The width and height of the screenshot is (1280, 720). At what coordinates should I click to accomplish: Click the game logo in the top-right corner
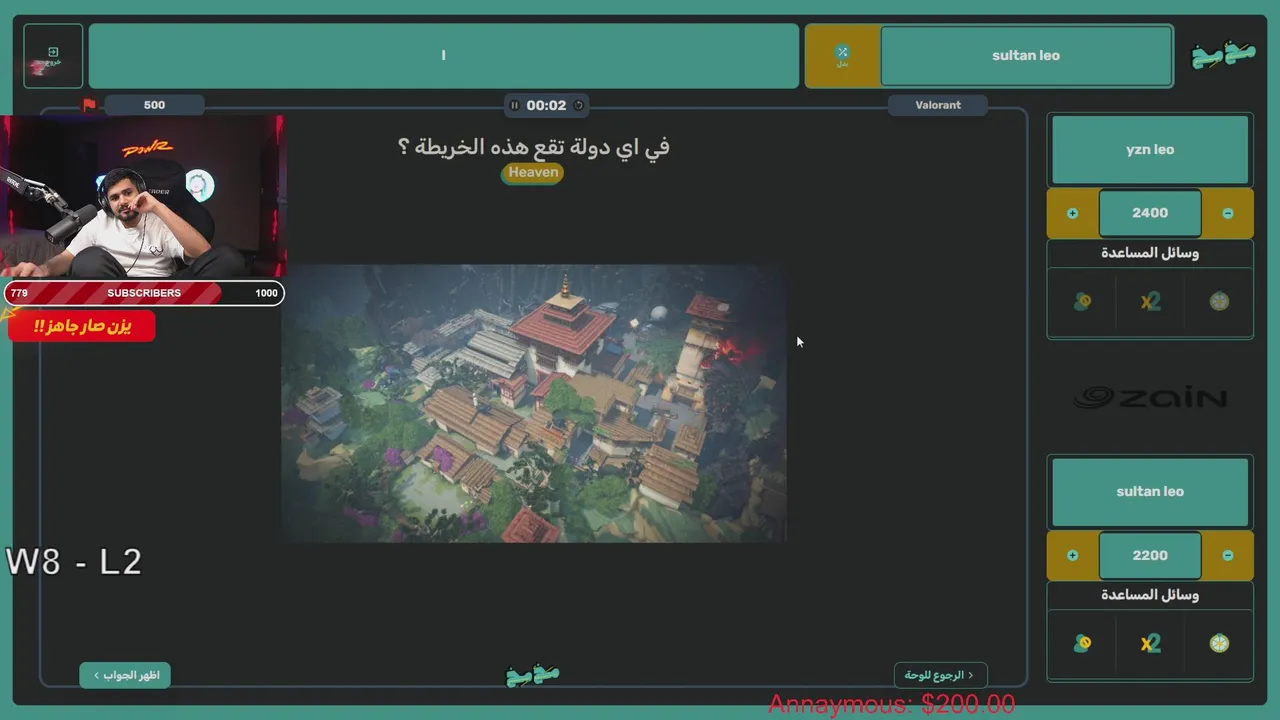(1224, 55)
